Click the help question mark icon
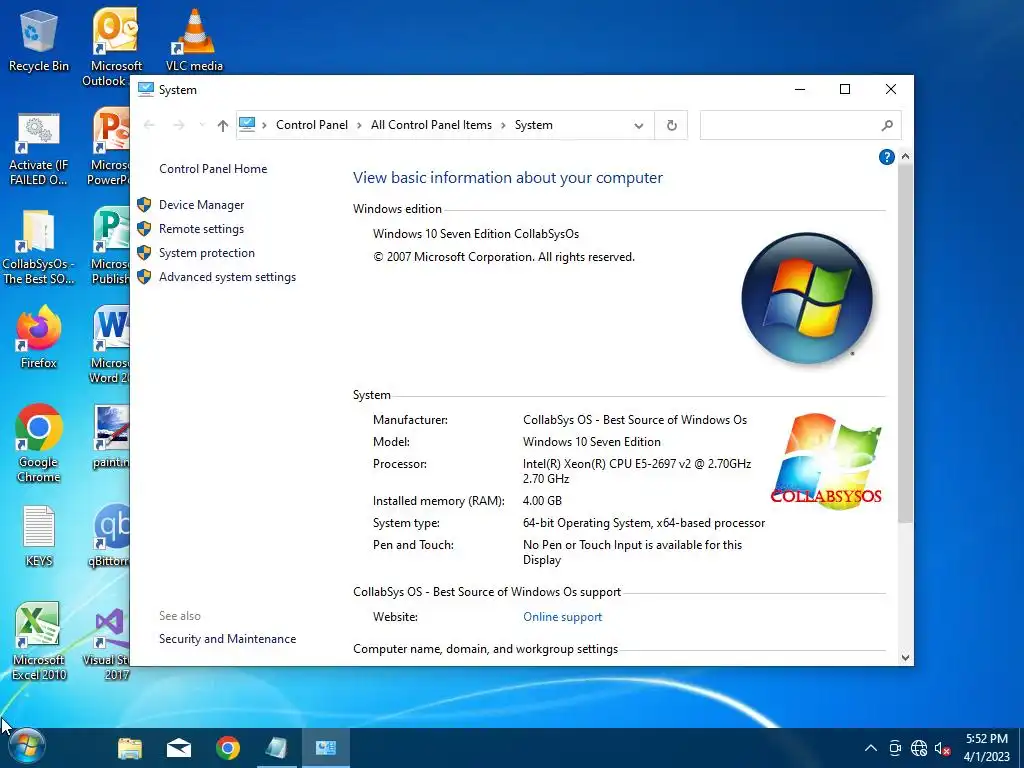Screen dimensions: 1024x768 886,157
